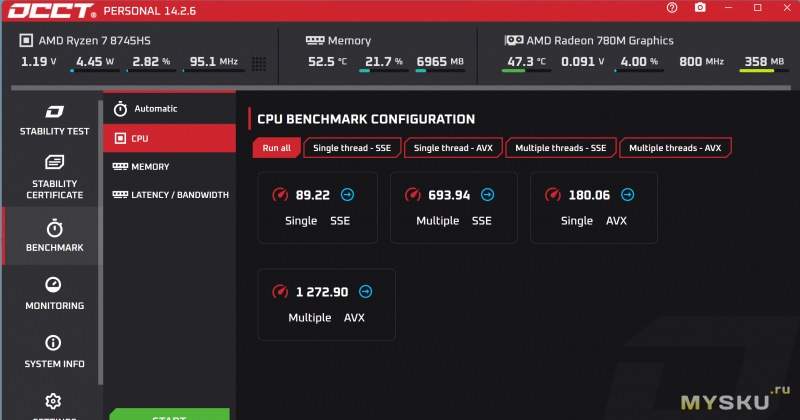Click the gauge icon next to 89.22
The width and height of the screenshot is (800, 420).
[x=280, y=194]
